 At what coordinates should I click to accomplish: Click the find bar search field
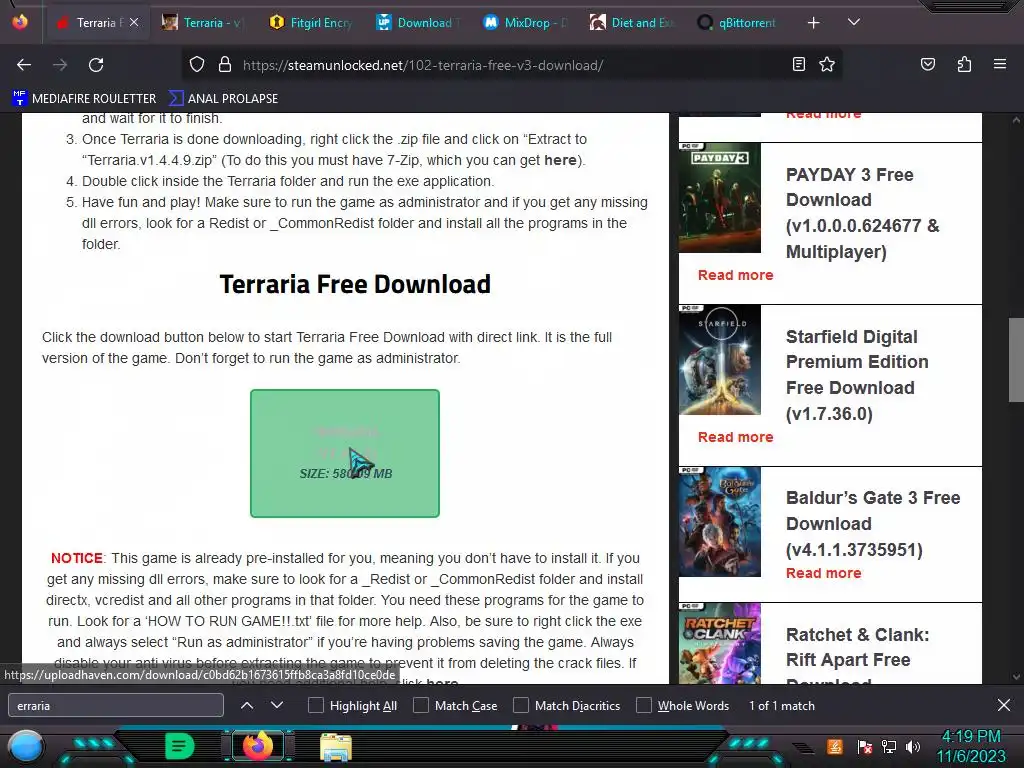[x=116, y=705]
